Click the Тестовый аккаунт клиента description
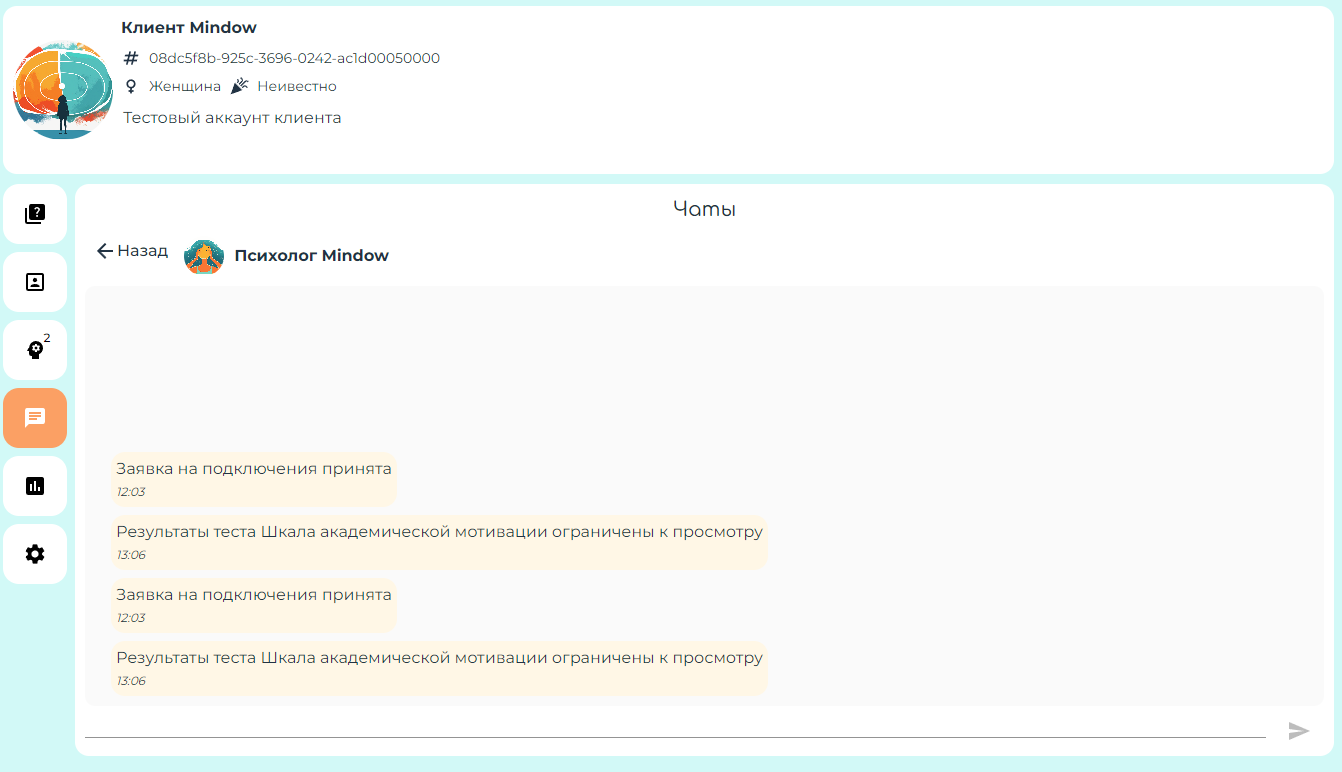Screen dimensions: 1342x772 point(232,118)
